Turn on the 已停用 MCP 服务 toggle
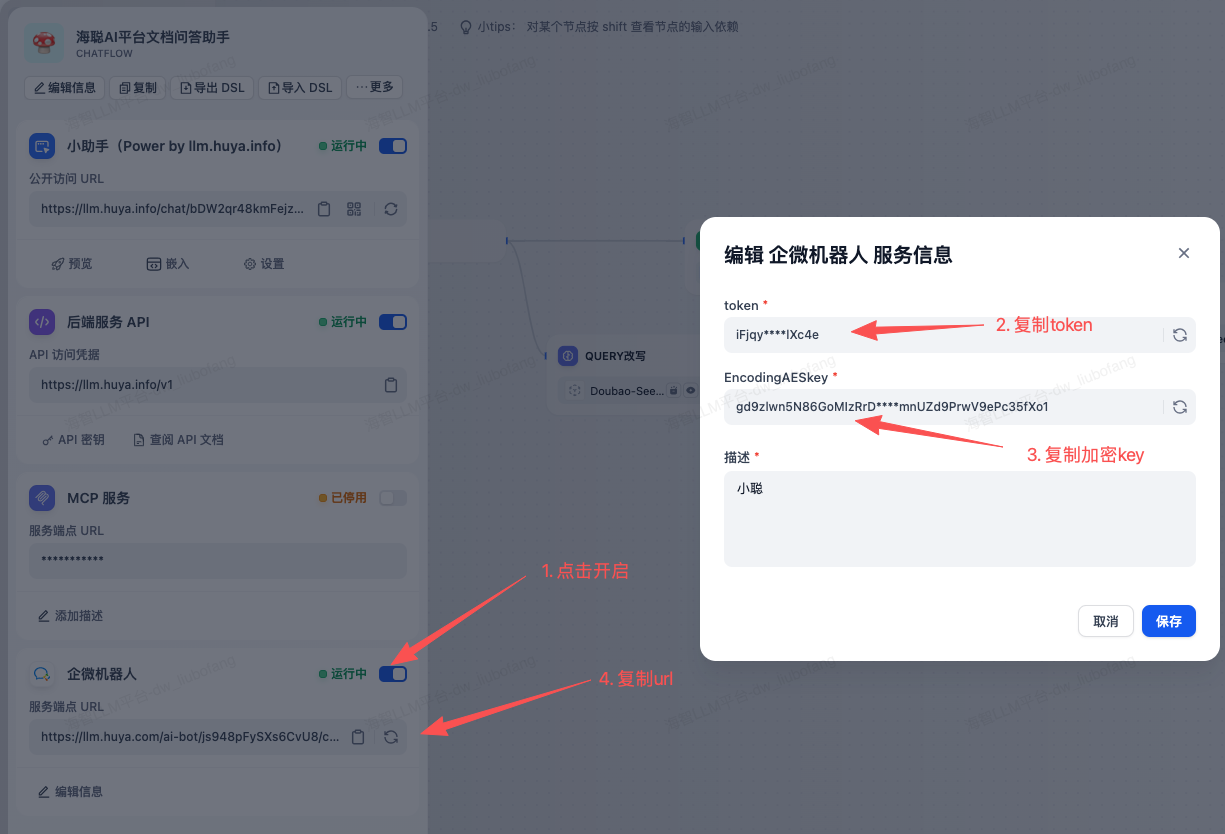1225x834 pixels. (x=392, y=497)
